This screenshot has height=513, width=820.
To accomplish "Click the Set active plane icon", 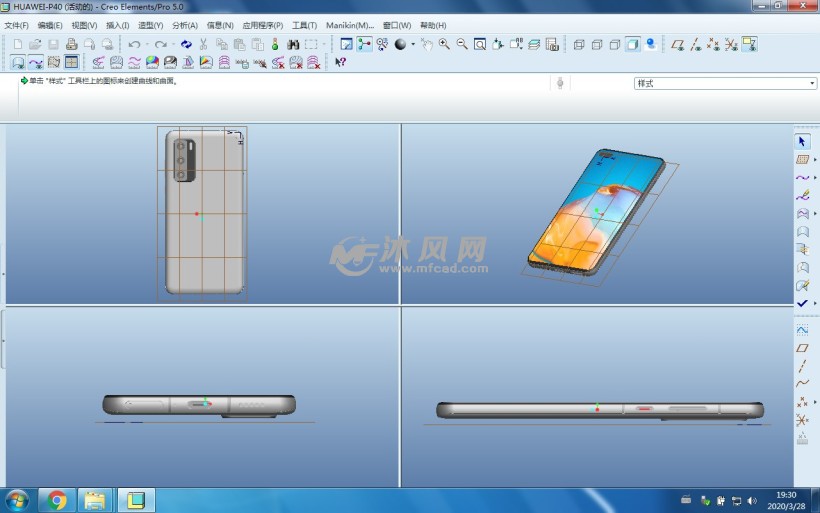I will pyautogui.click(x=802, y=159).
